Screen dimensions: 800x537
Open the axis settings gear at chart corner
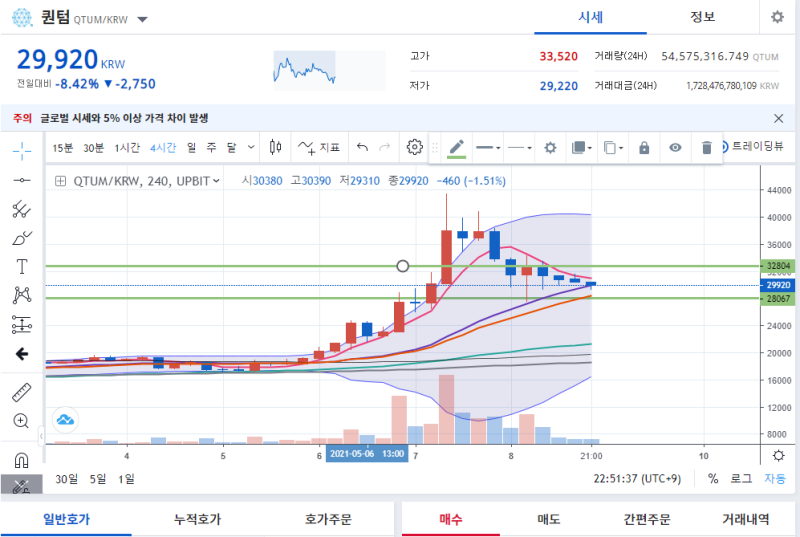click(x=779, y=455)
